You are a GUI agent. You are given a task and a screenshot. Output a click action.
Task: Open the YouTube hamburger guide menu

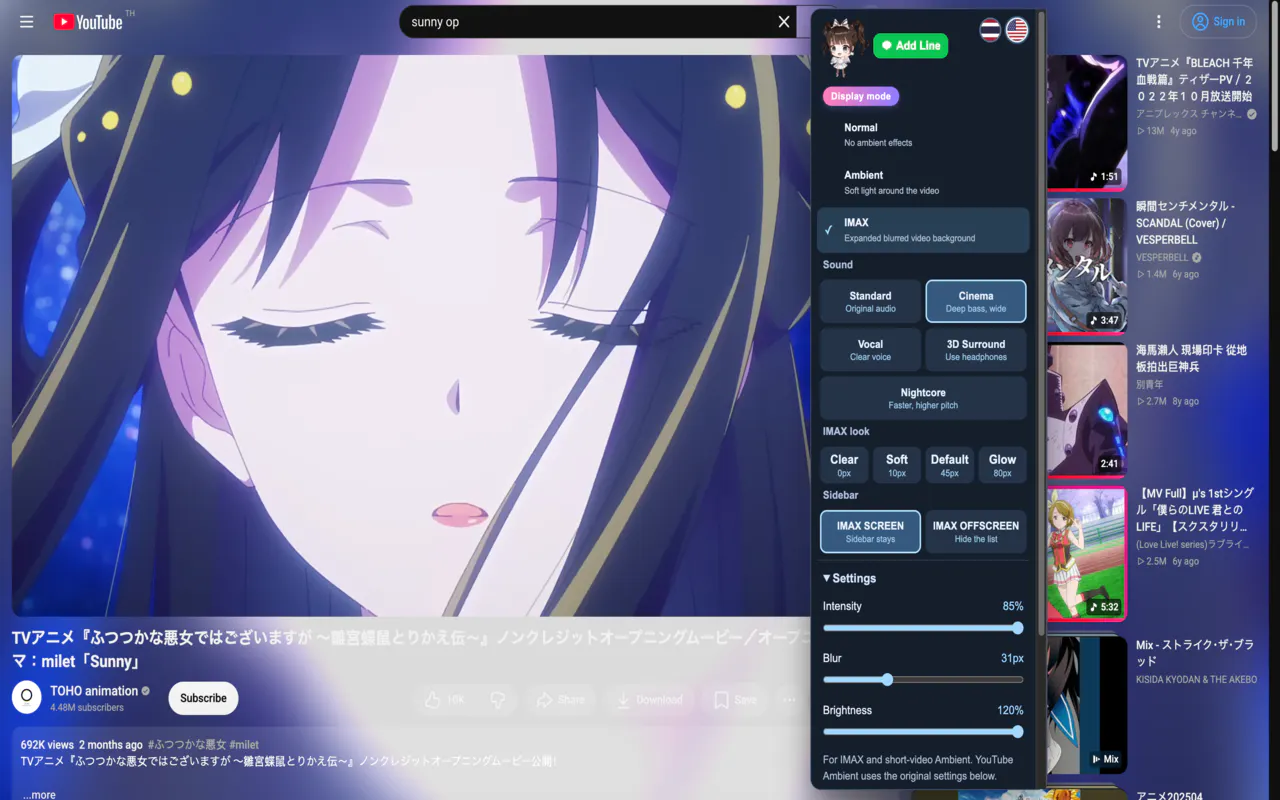pos(27,22)
